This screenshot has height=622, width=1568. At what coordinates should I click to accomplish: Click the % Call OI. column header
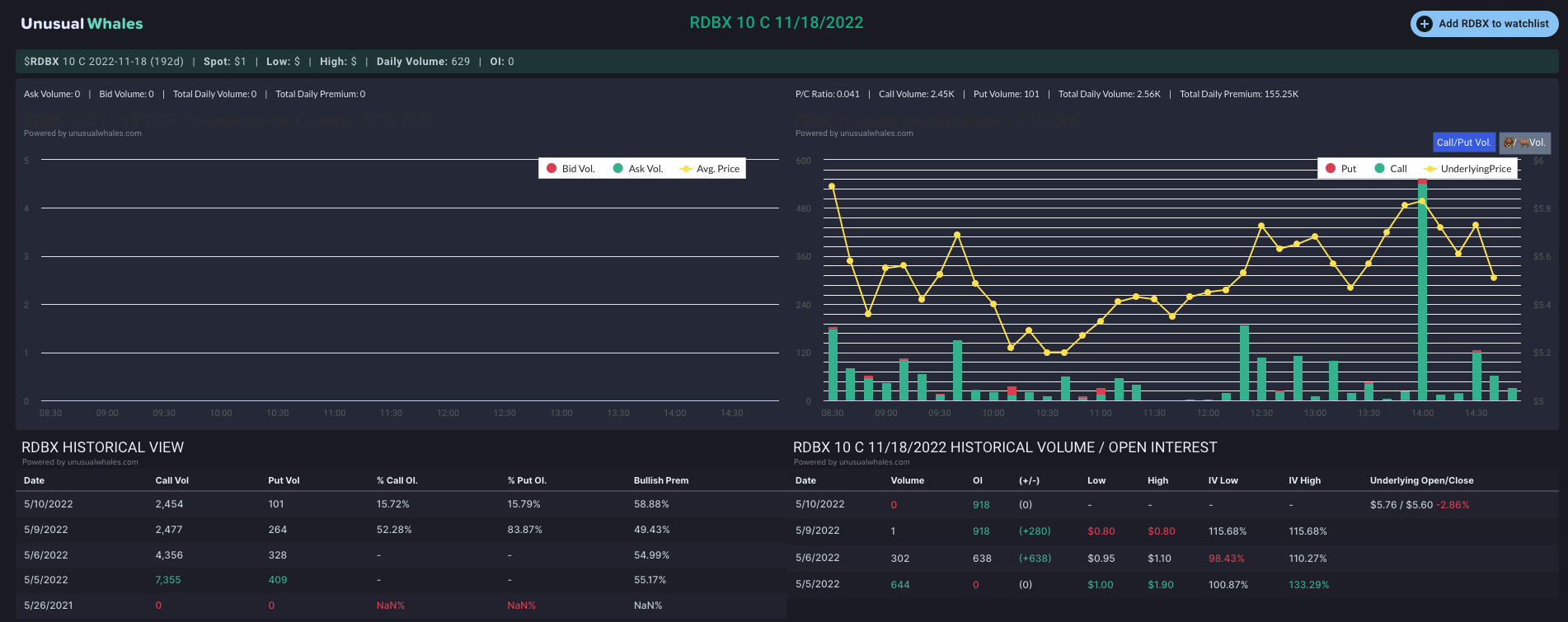click(397, 480)
